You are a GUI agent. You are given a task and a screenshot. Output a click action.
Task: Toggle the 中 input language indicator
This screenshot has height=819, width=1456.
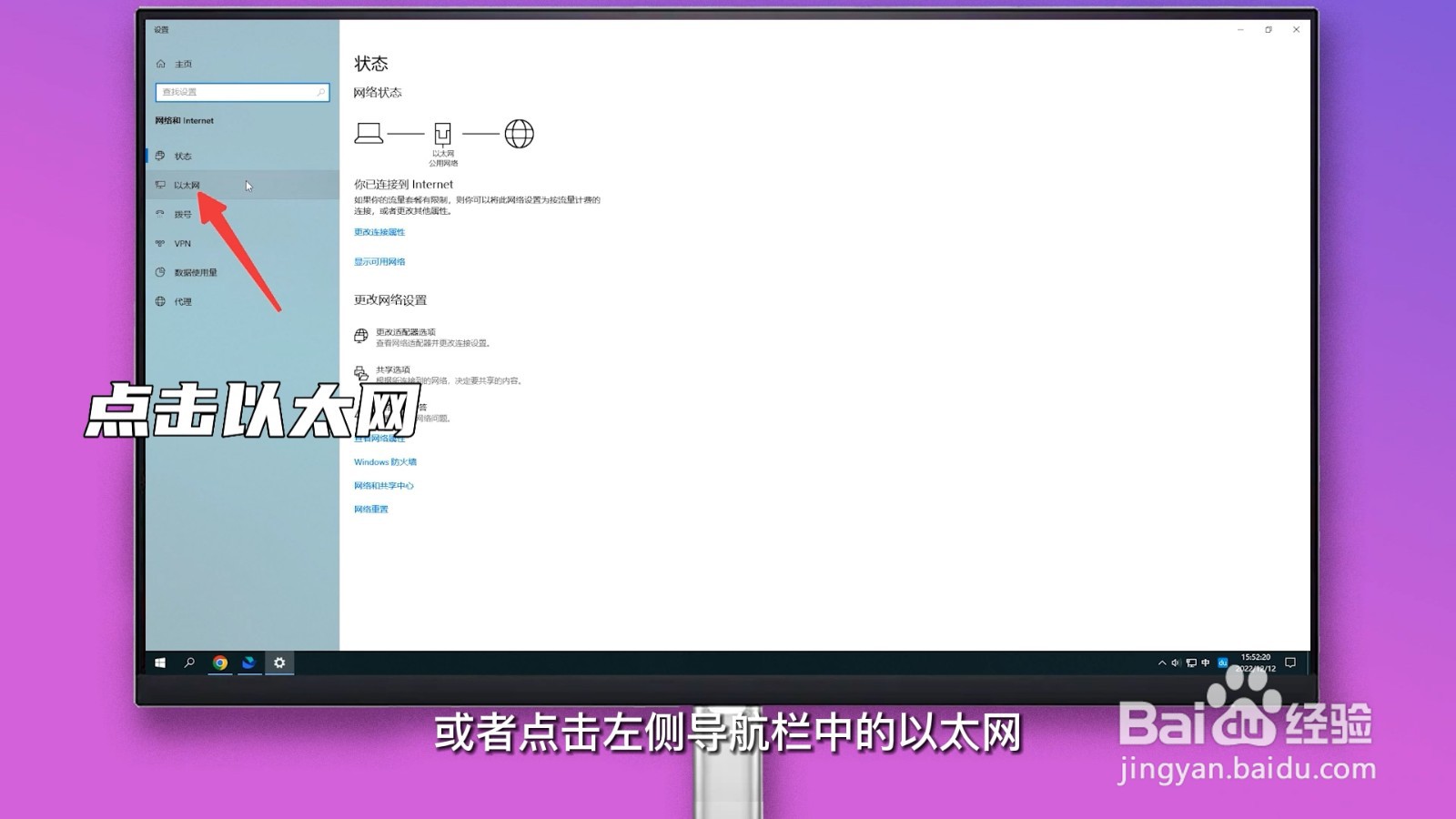tap(1206, 663)
